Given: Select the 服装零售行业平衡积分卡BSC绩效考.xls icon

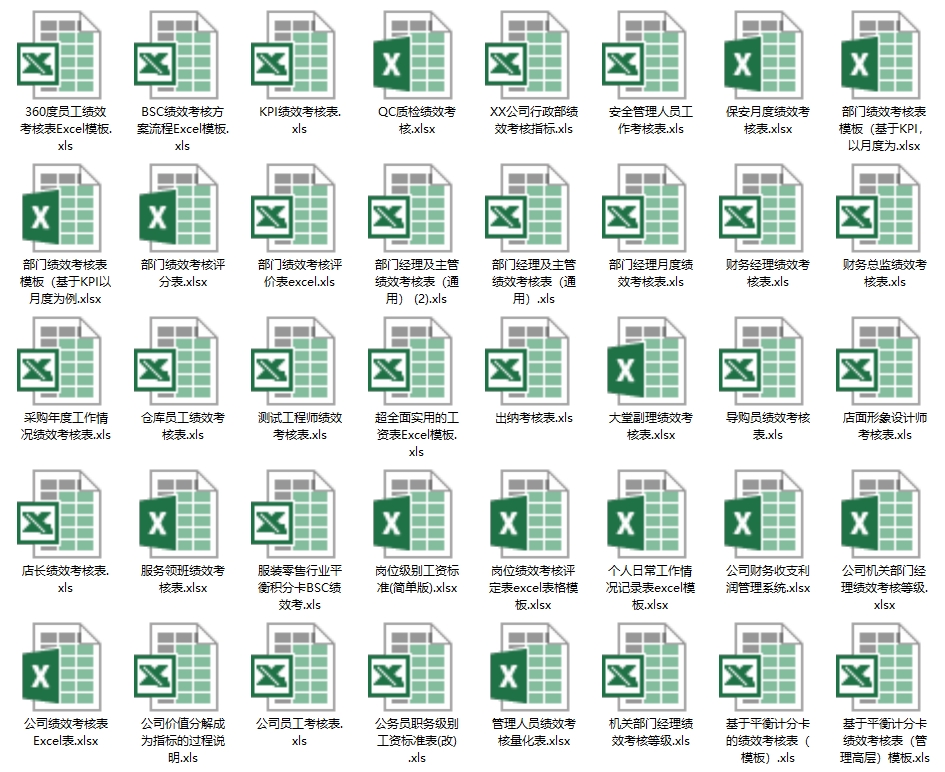Looking at the screenshot, I should [x=293, y=513].
